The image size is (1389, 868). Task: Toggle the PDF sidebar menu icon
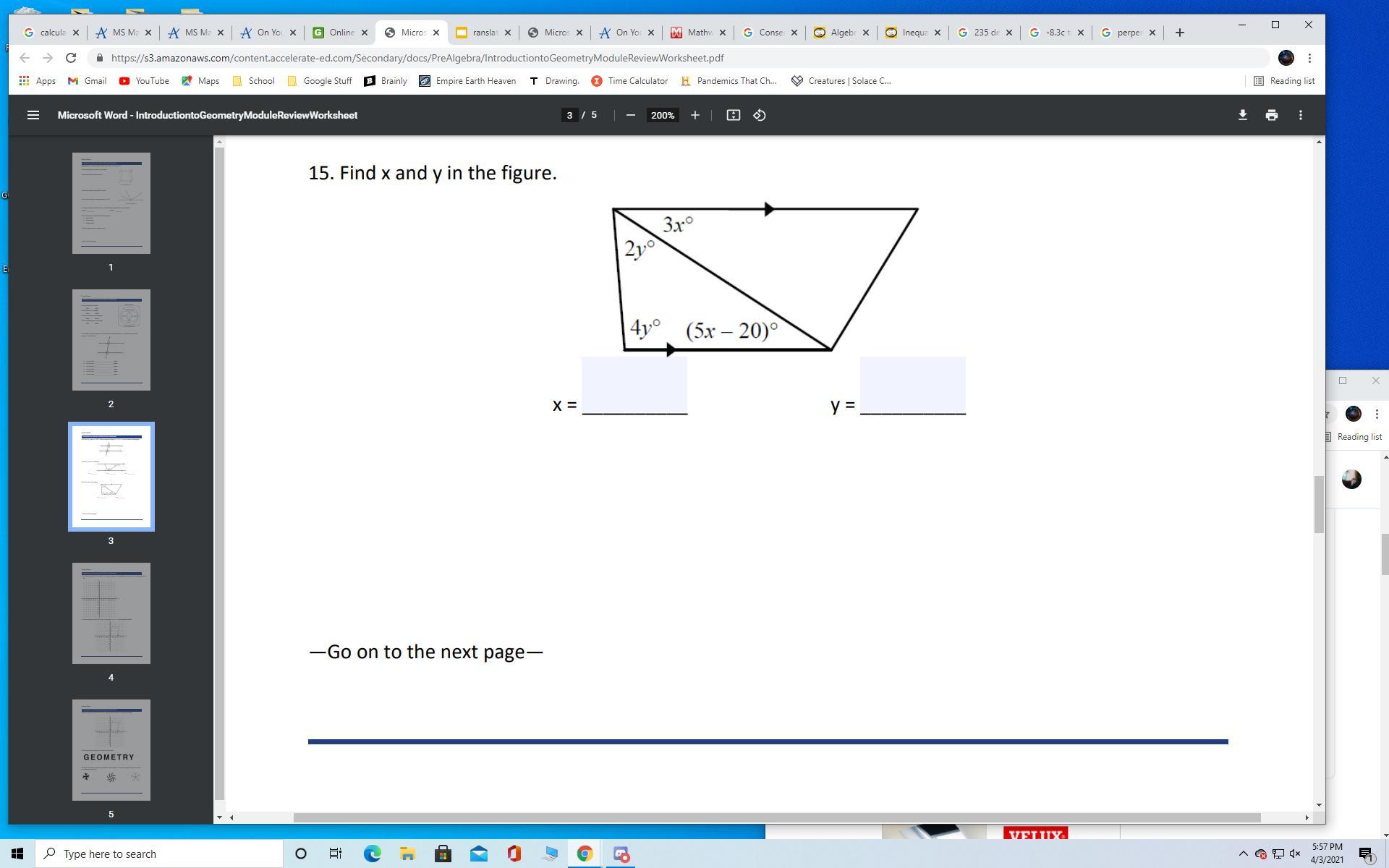[33, 115]
